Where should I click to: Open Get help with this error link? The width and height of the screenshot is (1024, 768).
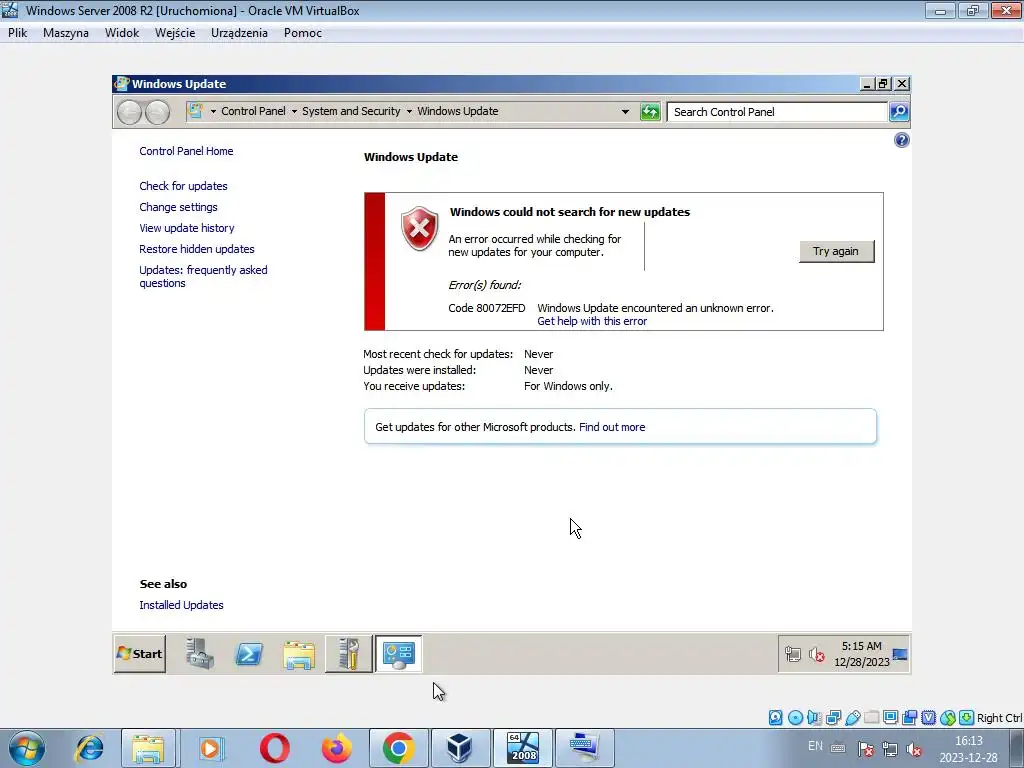coord(592,321)
